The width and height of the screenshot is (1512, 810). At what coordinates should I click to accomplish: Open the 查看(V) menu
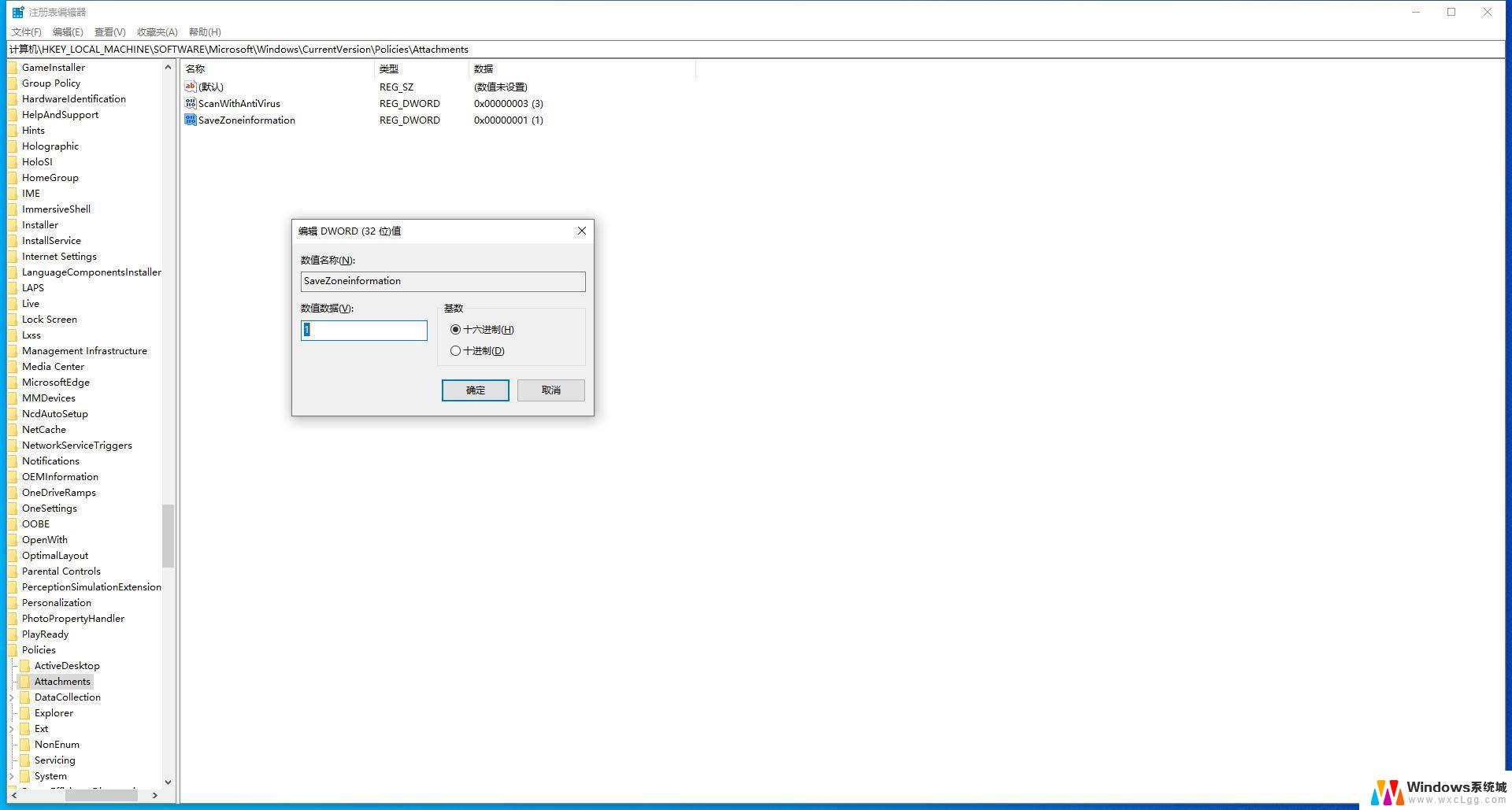pyautogui.click(x=109, y=32)
